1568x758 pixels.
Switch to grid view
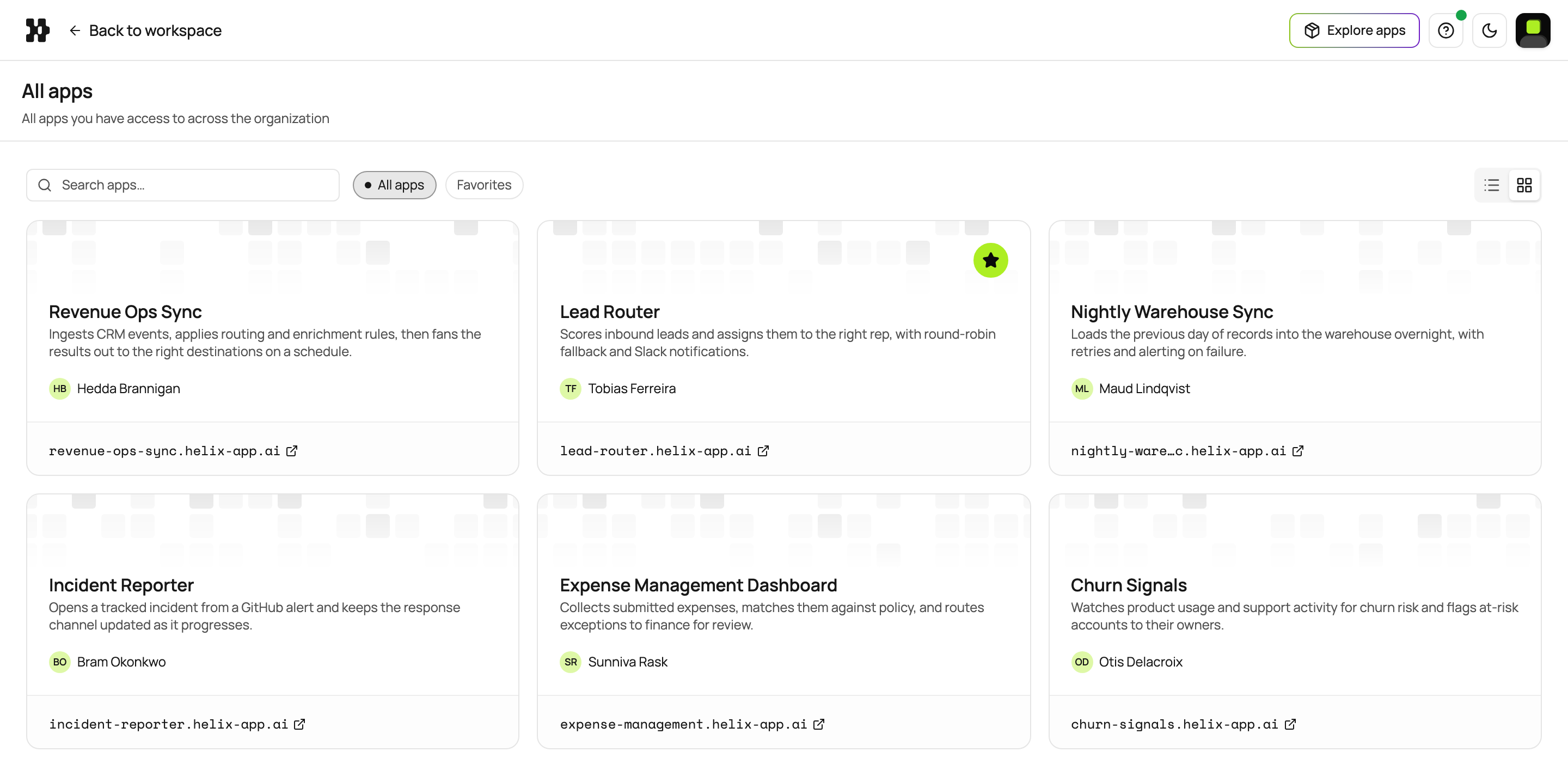tap(1524, 185)
